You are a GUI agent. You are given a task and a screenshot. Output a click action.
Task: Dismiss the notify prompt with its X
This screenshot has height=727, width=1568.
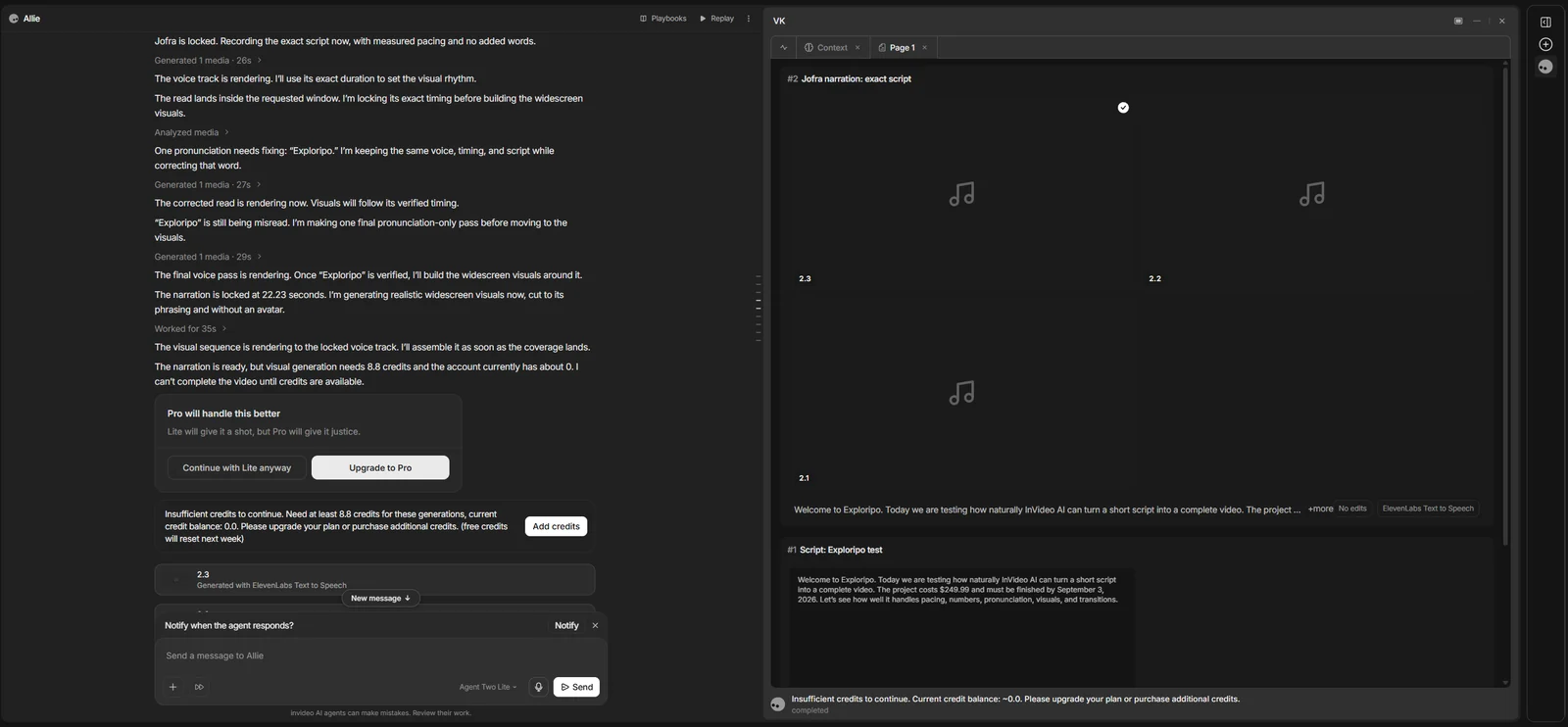[x=595, y=625]
